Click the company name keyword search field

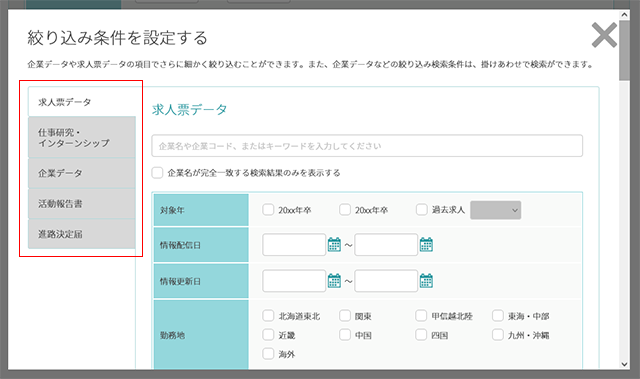(x=367, y=146)
